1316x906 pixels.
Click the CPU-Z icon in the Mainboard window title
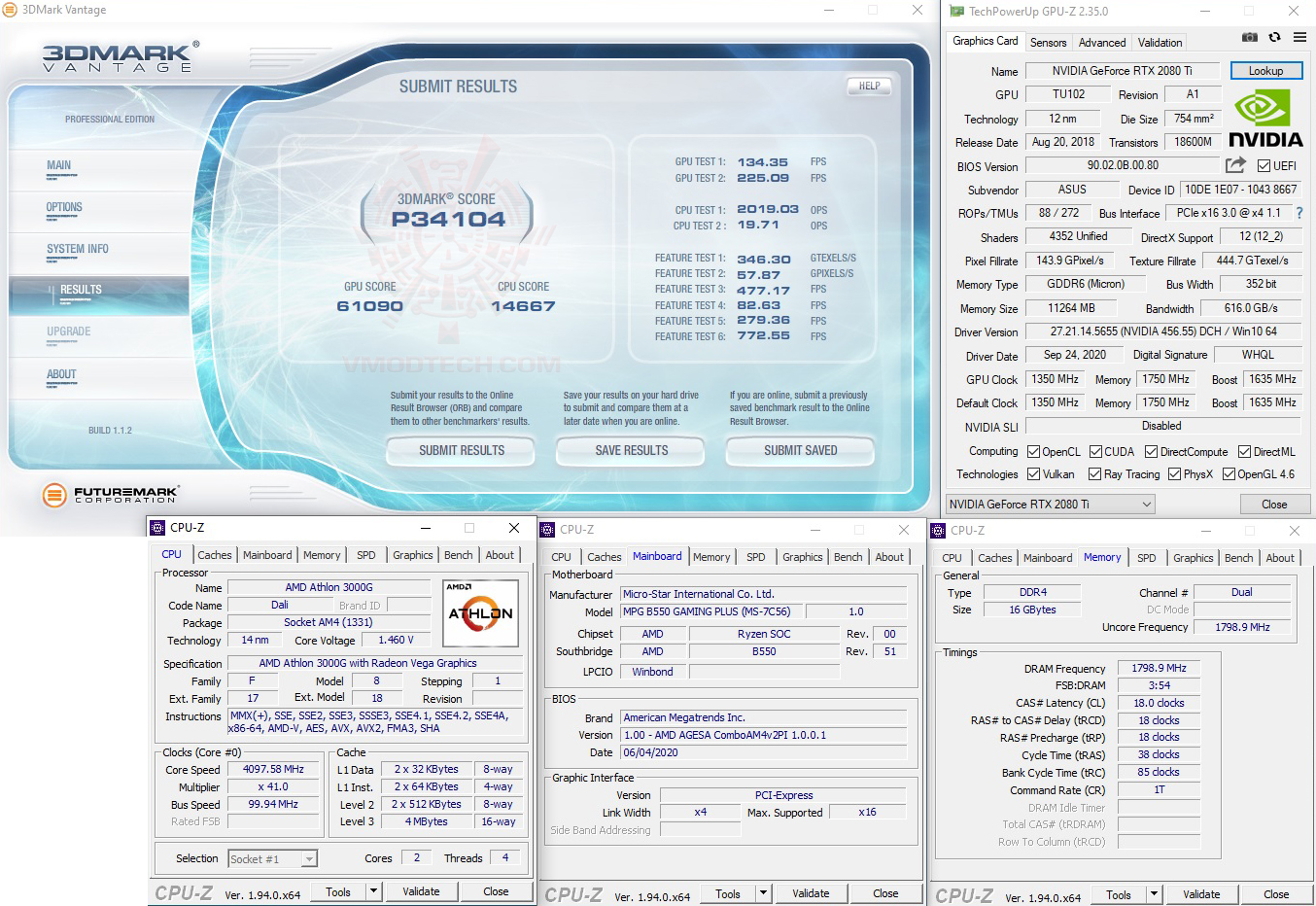tap(548, 530)
